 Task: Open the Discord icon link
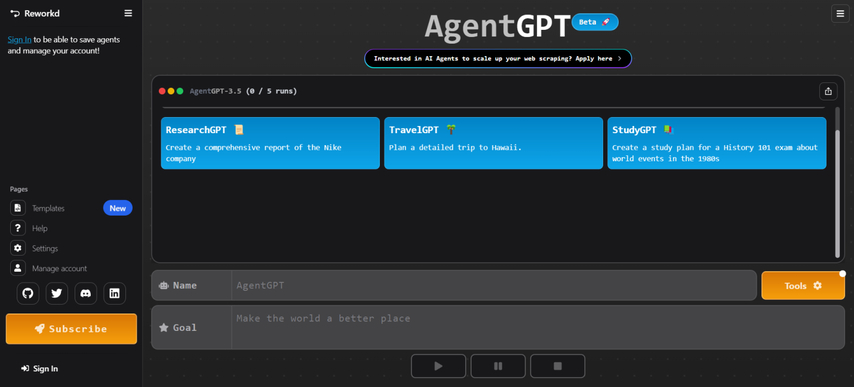point(86,293)
